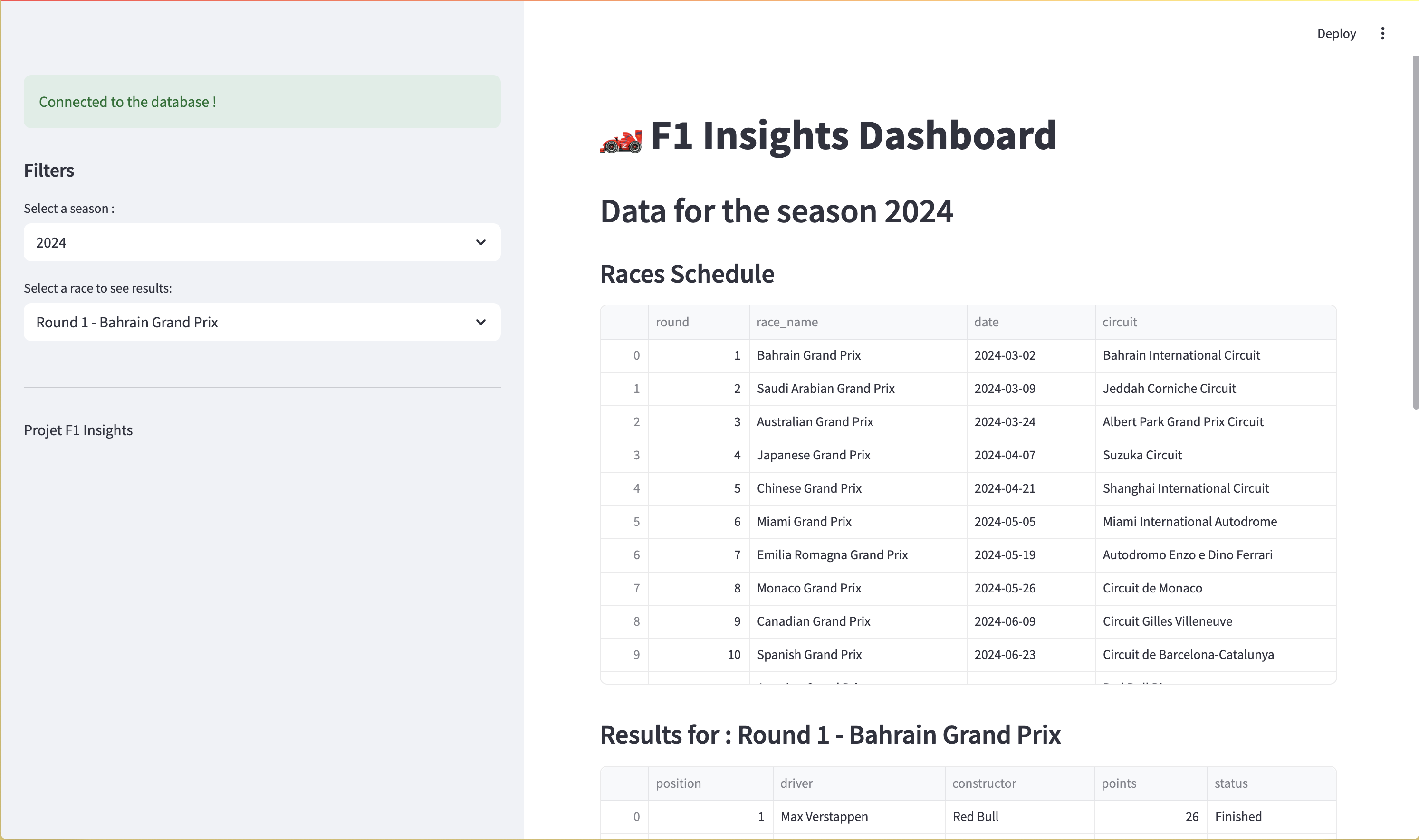The image size is (1419, 840).
Task: Sort by the round column header
Action: click(x=699, y=322)
